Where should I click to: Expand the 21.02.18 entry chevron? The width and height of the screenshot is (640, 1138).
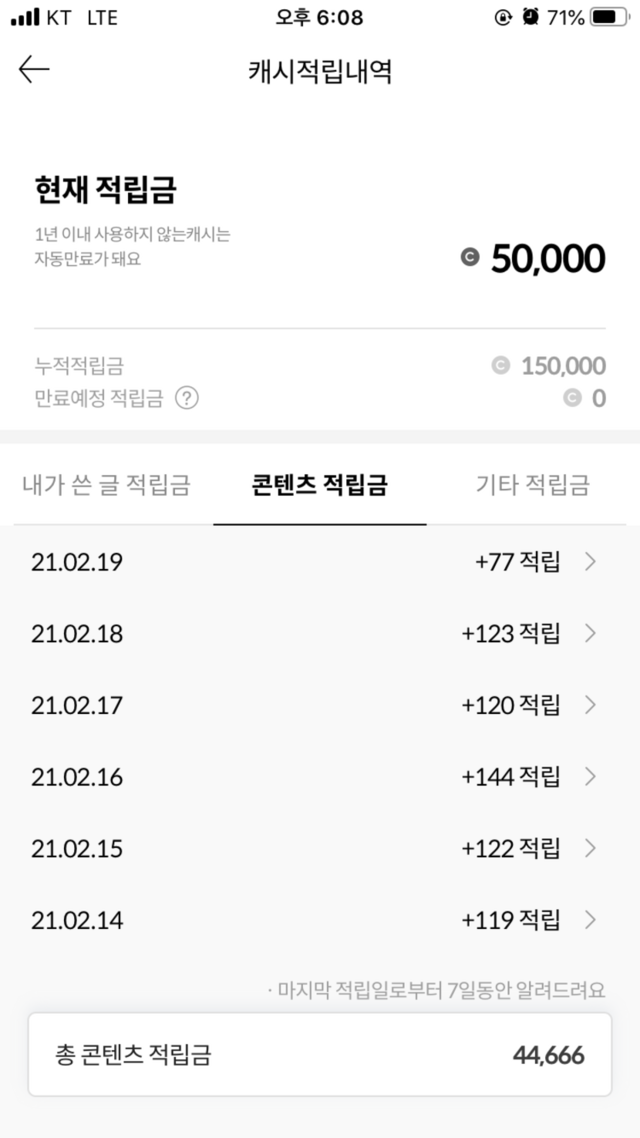click(590, 634)
